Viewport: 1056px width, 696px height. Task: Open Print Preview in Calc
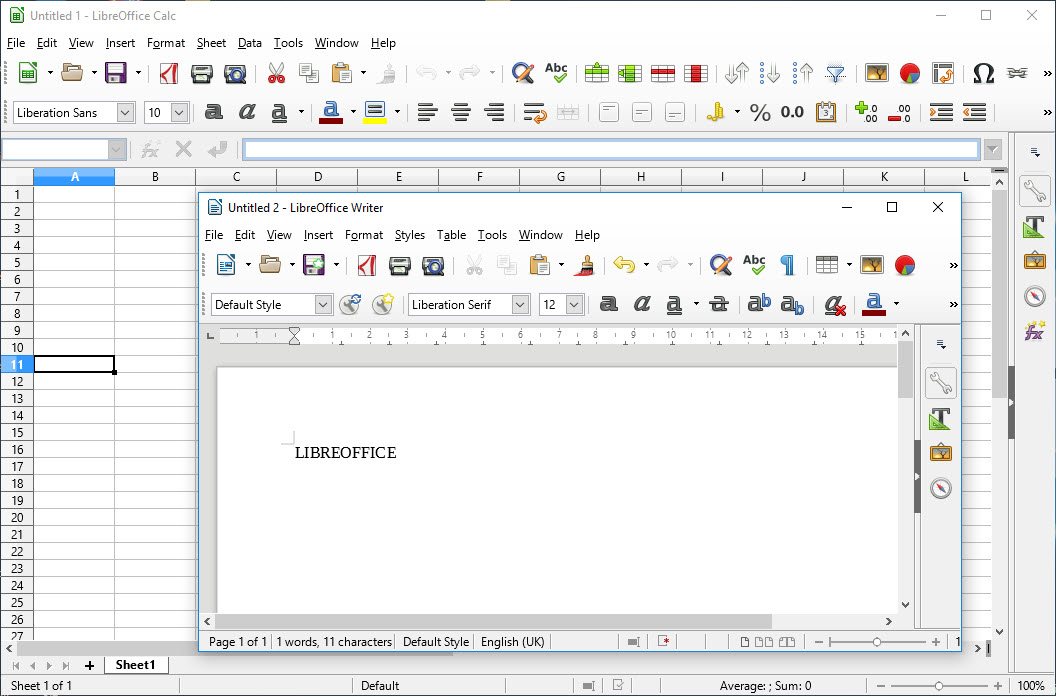(x=233, y=73)
